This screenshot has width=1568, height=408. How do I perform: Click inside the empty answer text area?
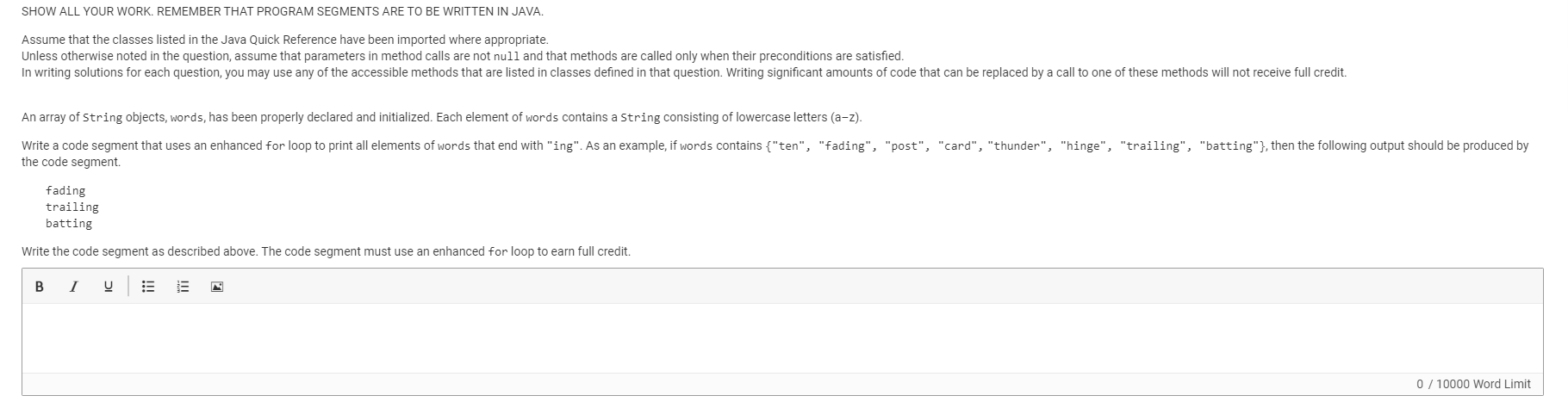tap(782, 338)
